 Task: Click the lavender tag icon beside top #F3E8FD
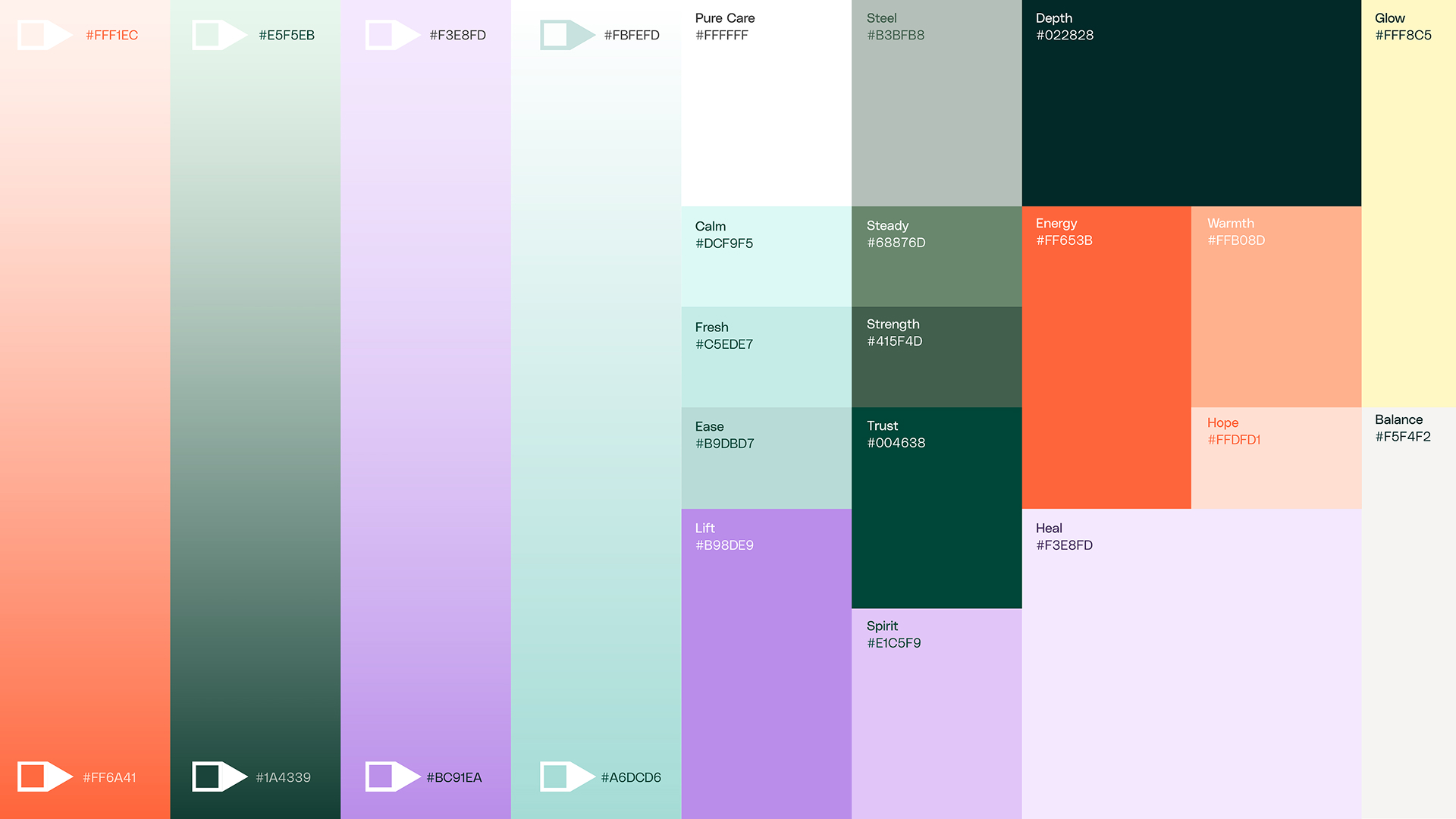pos(392,35)
